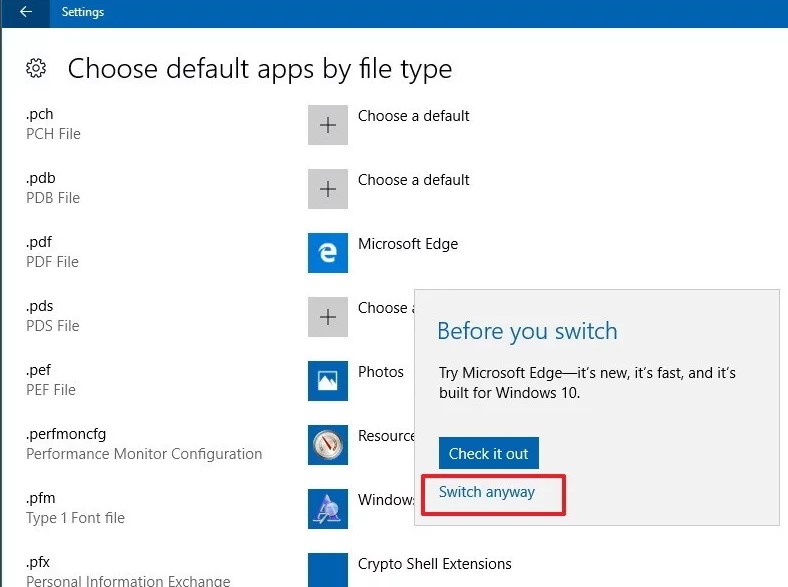
Task: Click the font viewer icon for .pfm
Action: point(327,509)
